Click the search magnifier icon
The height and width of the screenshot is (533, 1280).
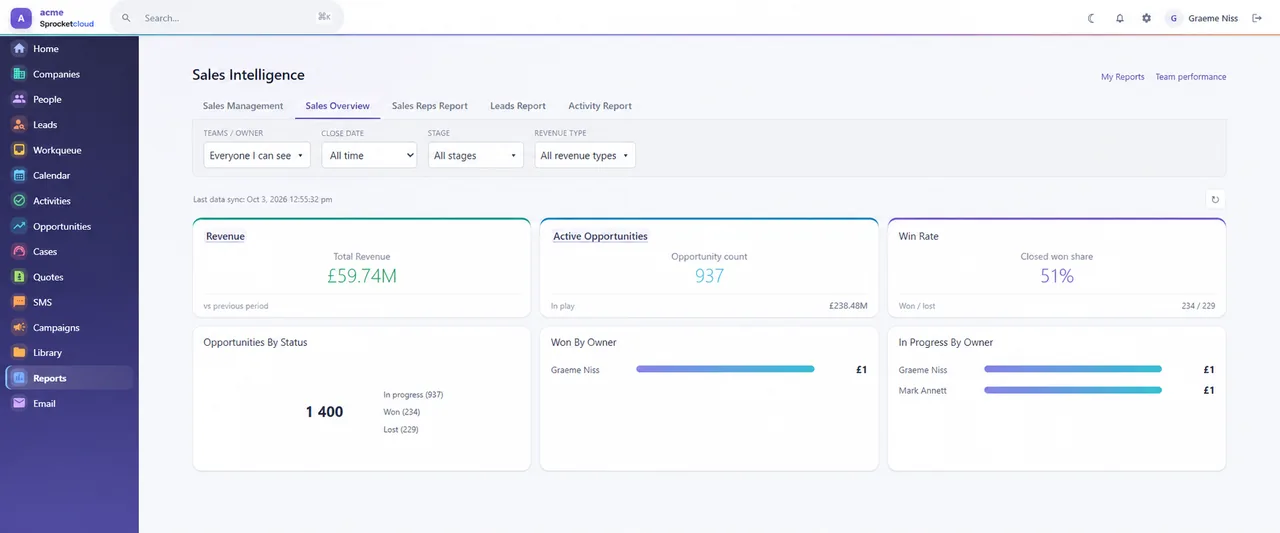(x=126, y=18)
